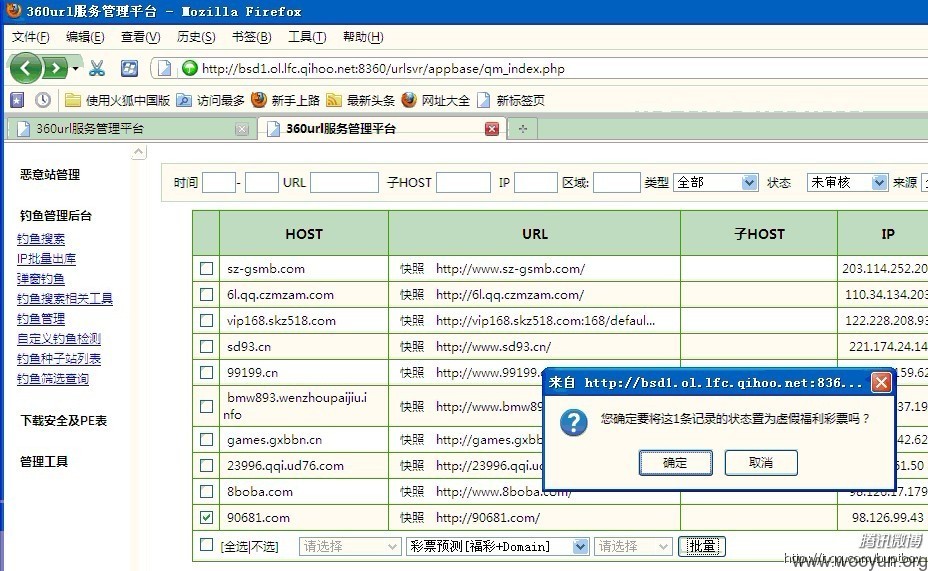The height and width of the screenshot is (571, 928).
Task: Click the 批量 batch button
Action: coord(701,546)
